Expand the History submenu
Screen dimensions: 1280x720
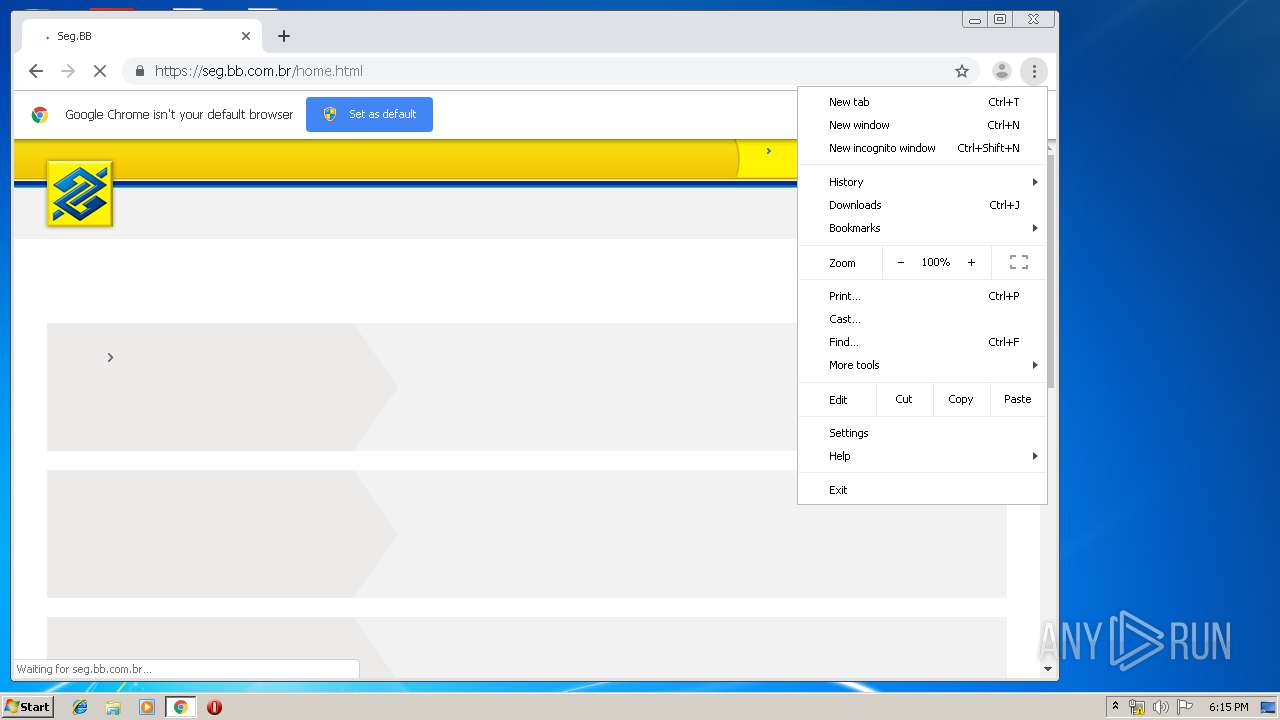point(922,182)
